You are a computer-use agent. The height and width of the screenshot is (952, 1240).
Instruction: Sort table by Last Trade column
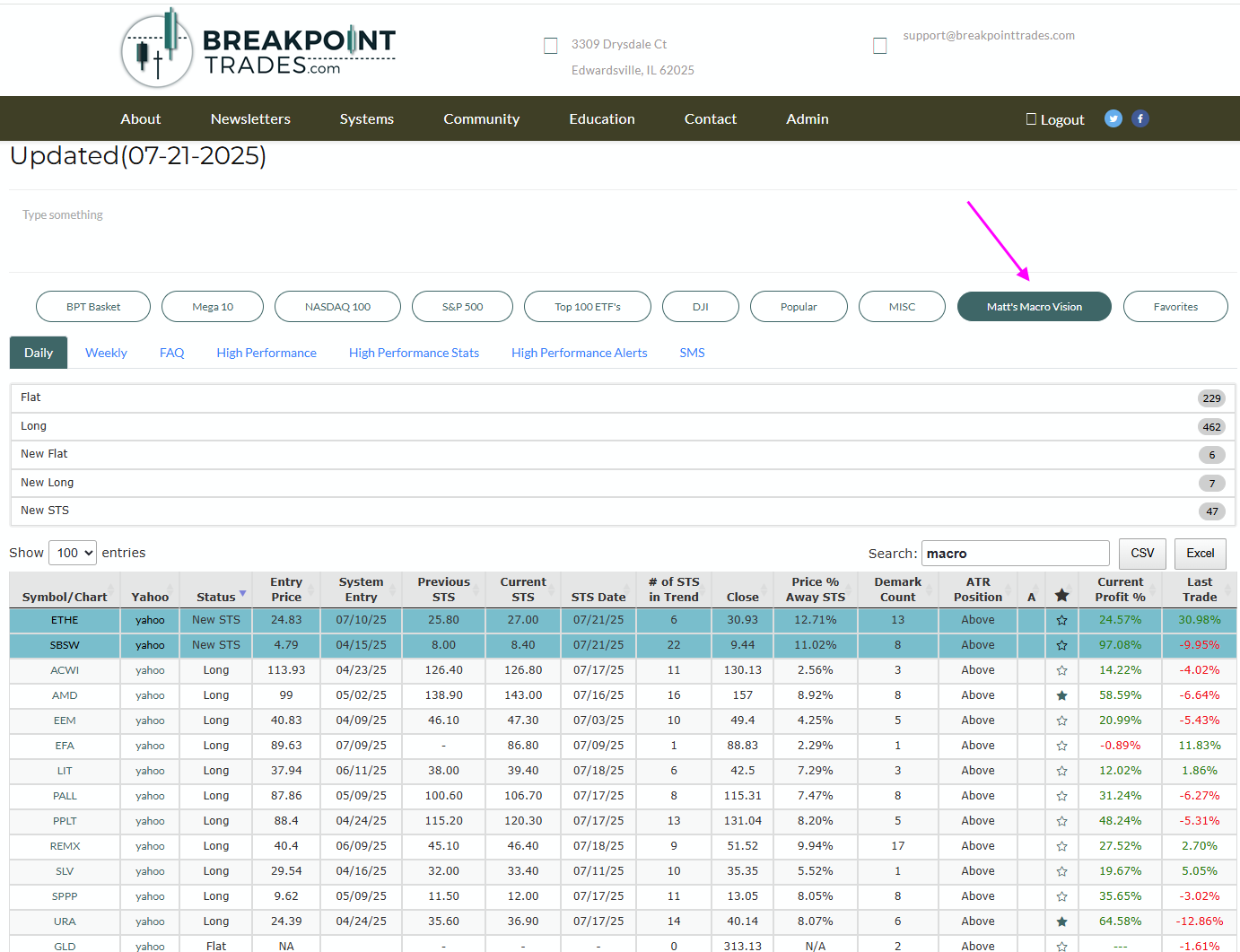coord(1200,590)
